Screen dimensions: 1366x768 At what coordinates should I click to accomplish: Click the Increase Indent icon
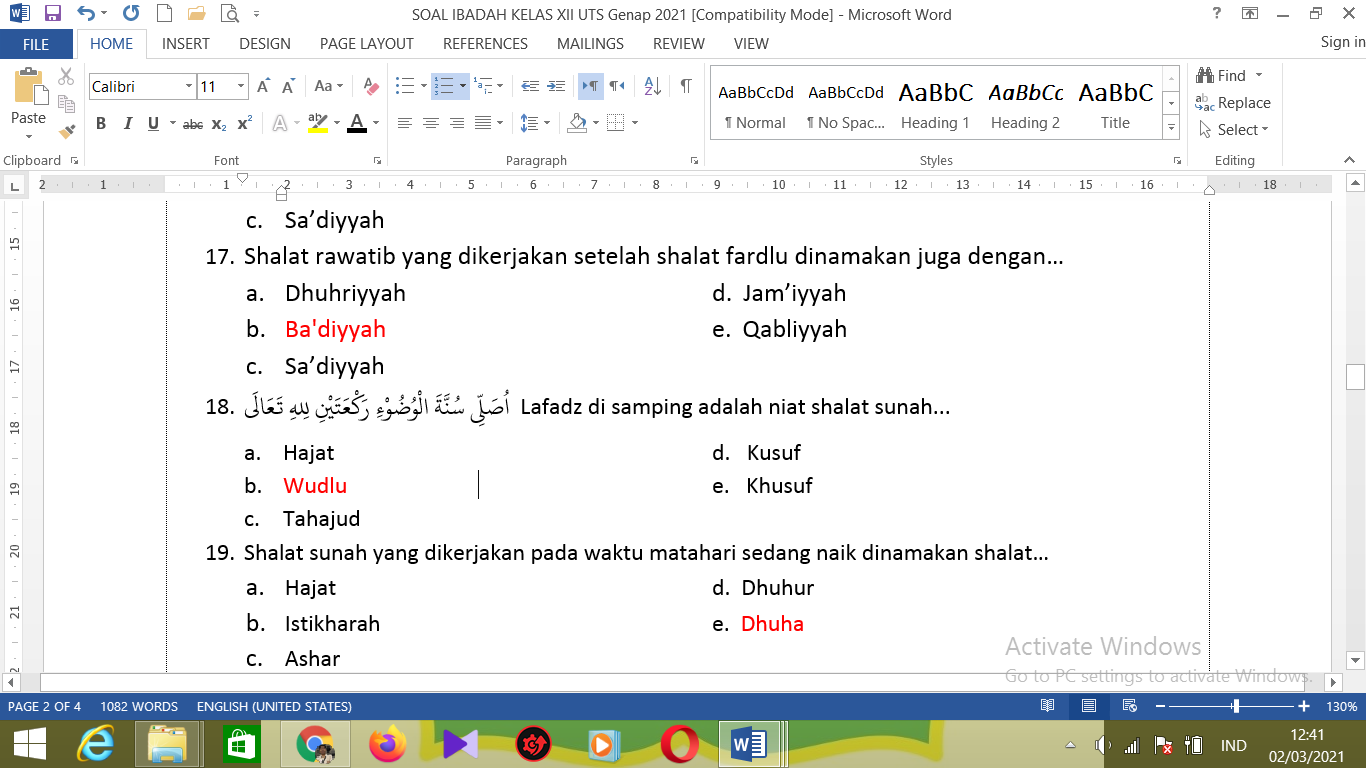coord(557,87)
